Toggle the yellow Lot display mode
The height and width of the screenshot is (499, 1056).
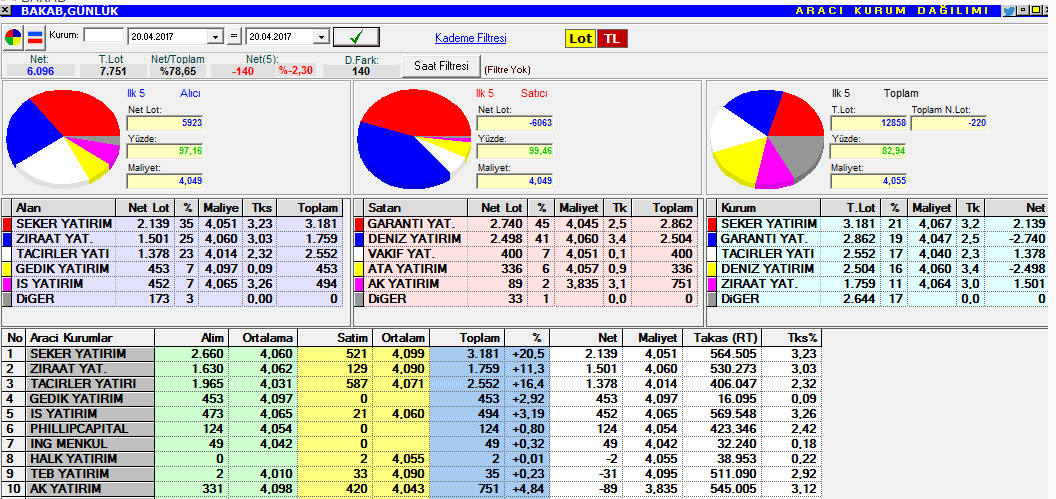click(x=580, y=38)
